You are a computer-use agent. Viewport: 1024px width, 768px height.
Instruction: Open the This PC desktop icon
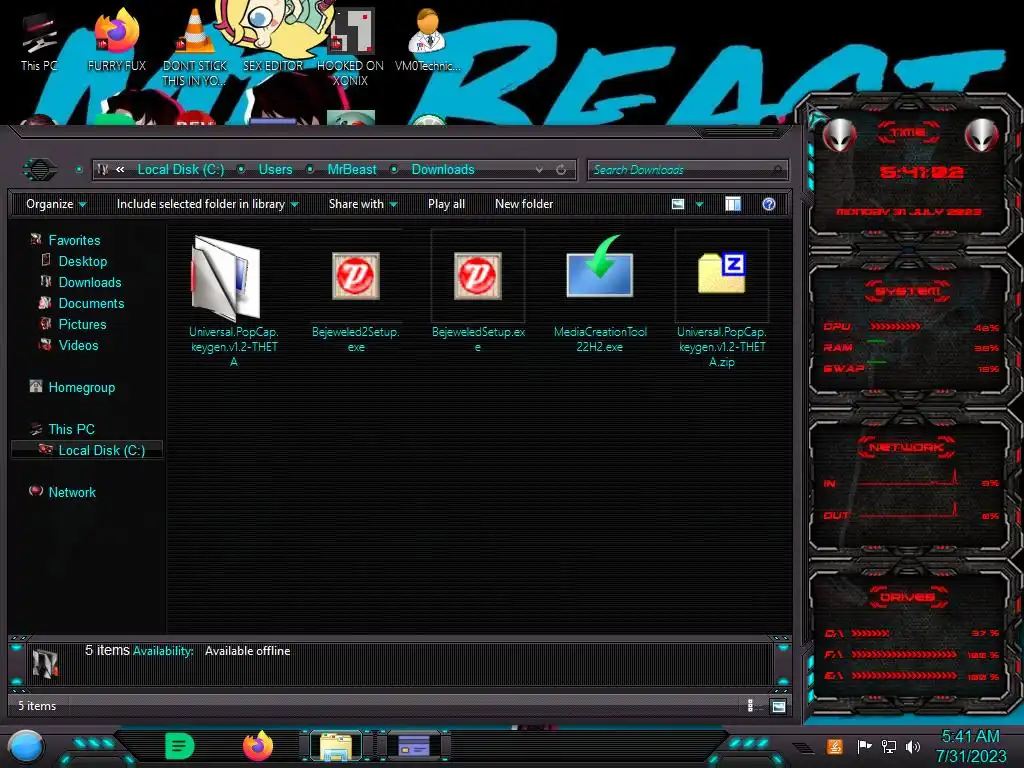[x=39, y=40]
